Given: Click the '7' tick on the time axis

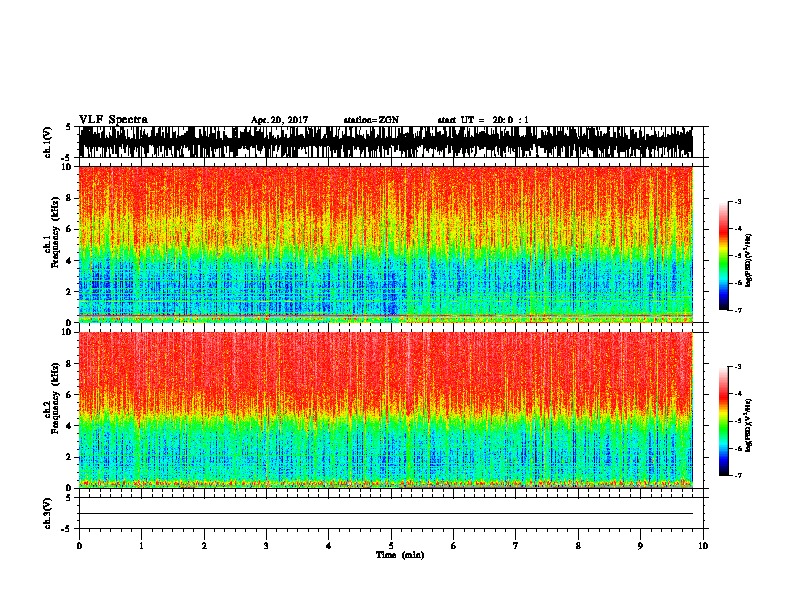Looking at the screenshot, I should click(516, 546).
